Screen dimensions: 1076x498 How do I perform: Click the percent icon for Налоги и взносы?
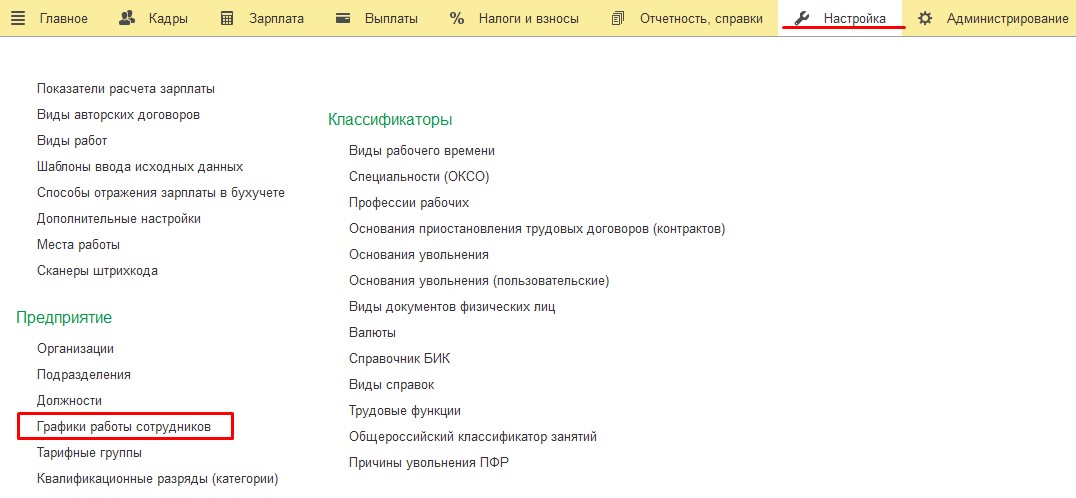coord(457,19)
